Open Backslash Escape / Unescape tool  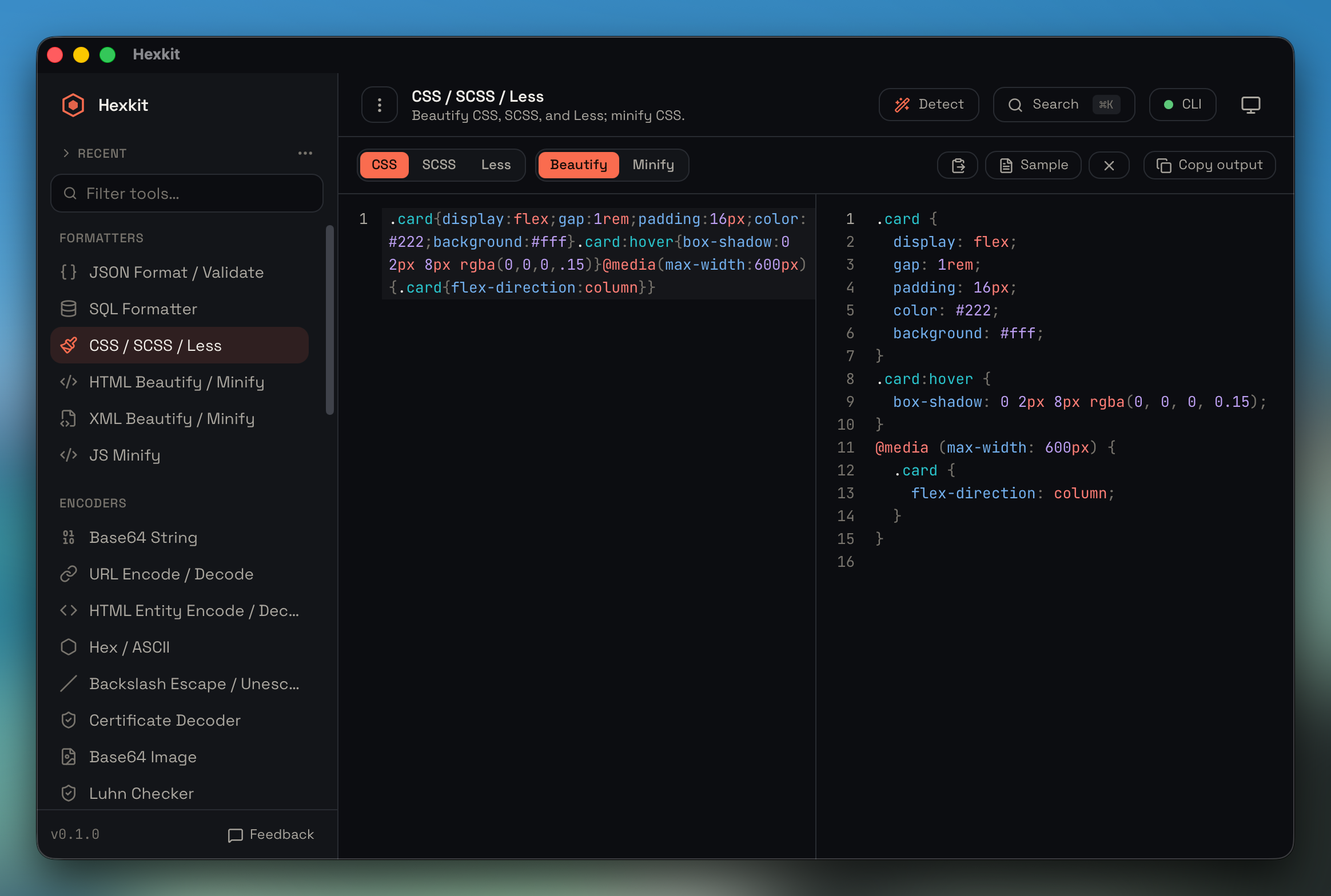(x=180, y=684)
